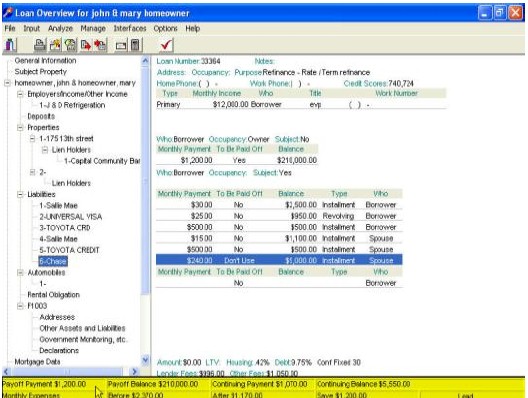Screen dimensions: 528x398
Task: Select 5-TOYOTA CREDIT liability
Action: tap(69, 250)
